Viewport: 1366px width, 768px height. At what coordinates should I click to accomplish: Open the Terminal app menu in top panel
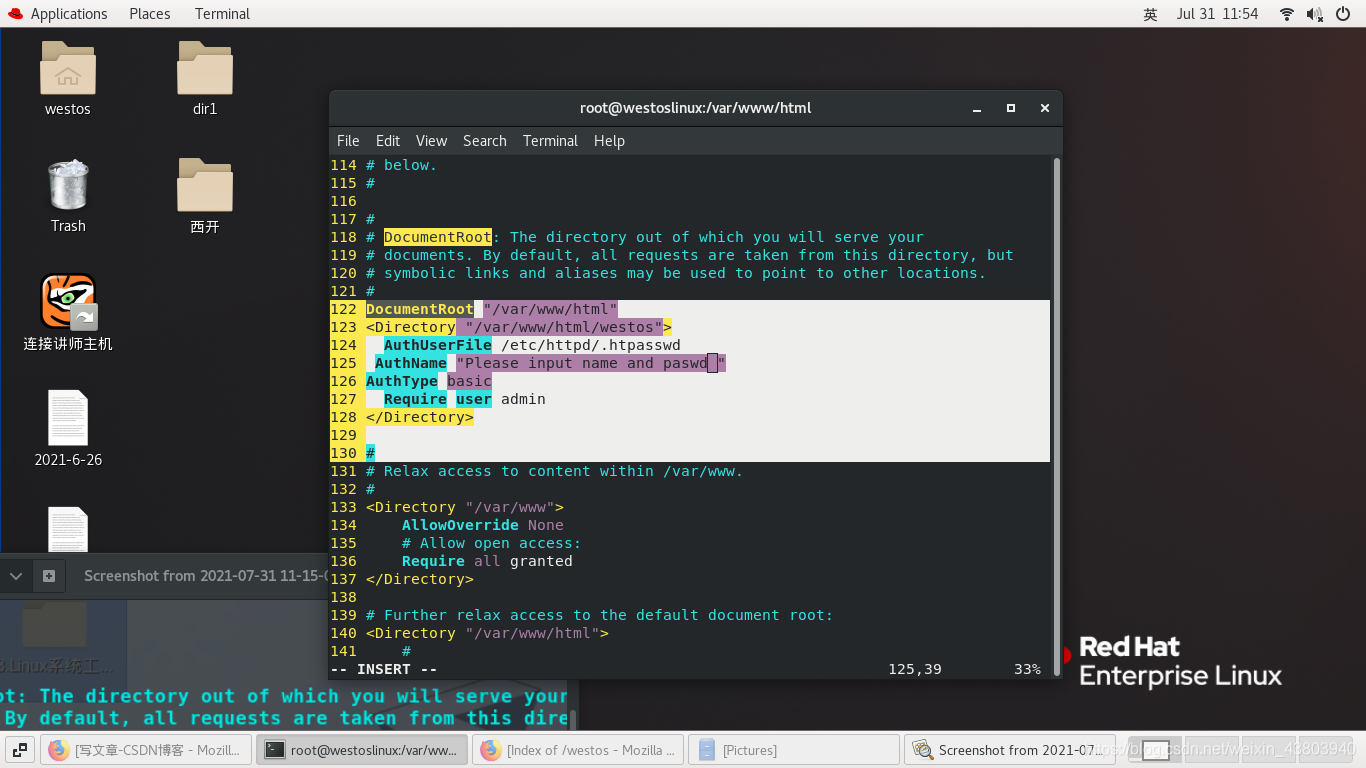point(222,14)
